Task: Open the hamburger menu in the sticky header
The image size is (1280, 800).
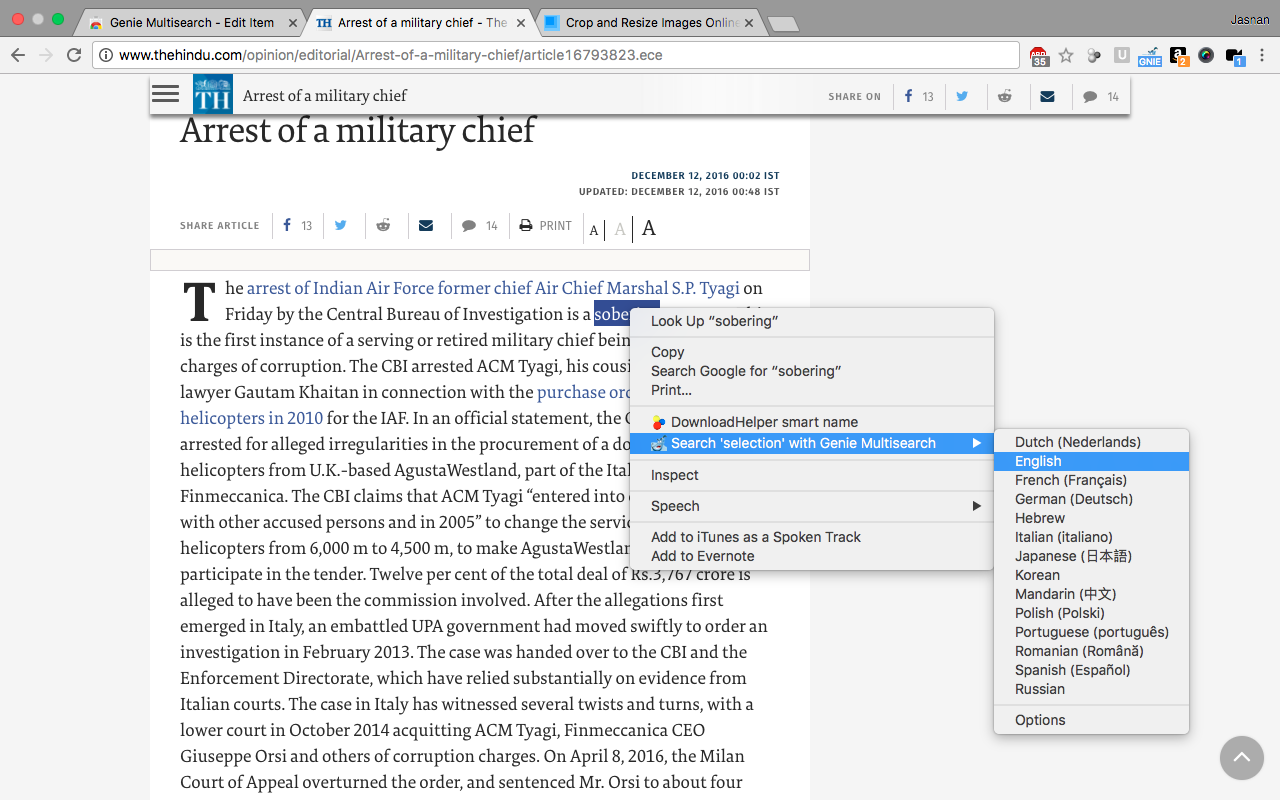Action: [x=165, y=94]
